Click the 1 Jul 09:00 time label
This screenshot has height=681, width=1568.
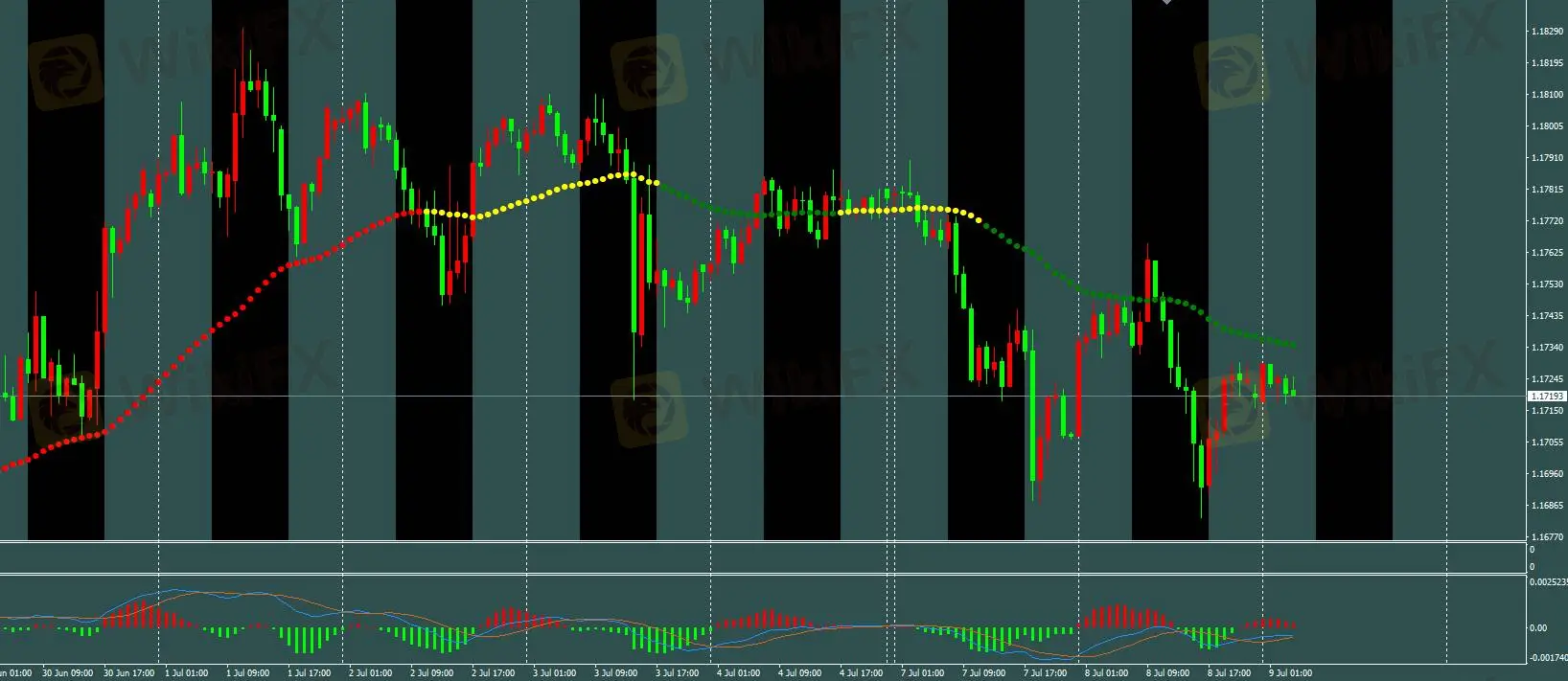pos(247,673)
